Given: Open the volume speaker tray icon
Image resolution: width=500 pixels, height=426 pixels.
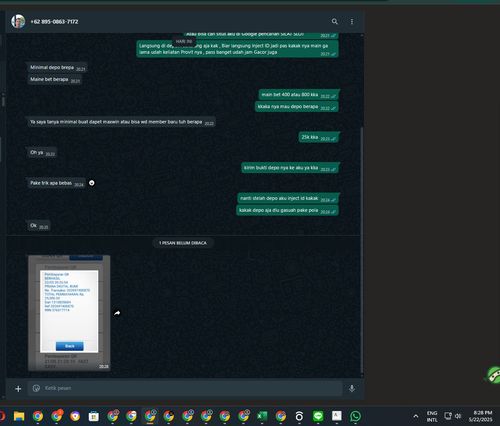Looking at the screenshot, I should [458, 416].
